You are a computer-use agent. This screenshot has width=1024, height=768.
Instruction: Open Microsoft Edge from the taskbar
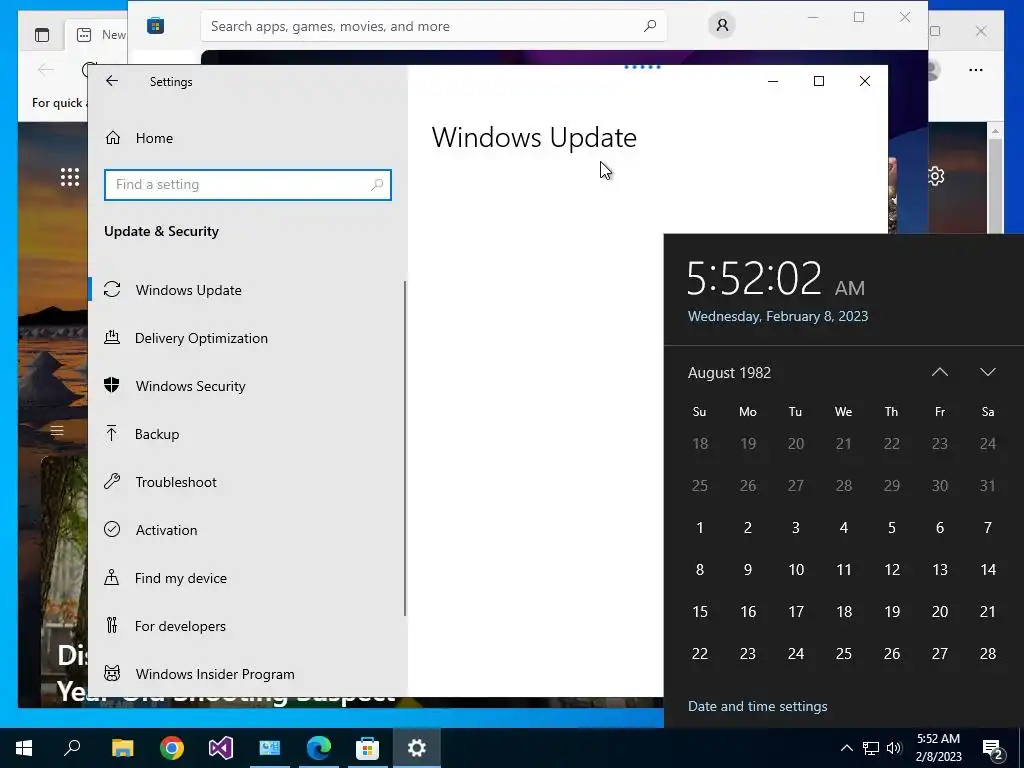pyautogui.click(x=319, y=748)
